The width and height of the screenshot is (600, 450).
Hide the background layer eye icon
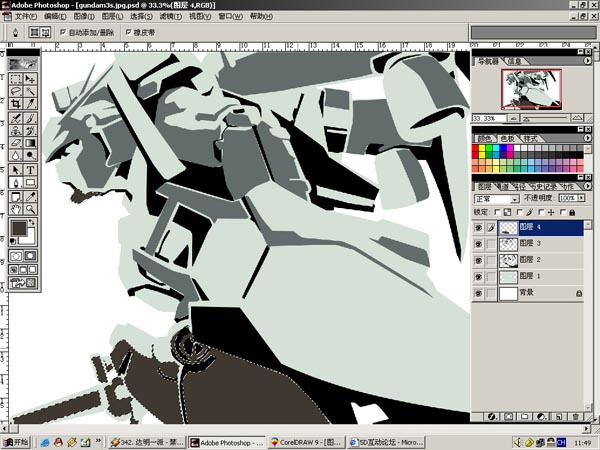(x=478, y=293)
